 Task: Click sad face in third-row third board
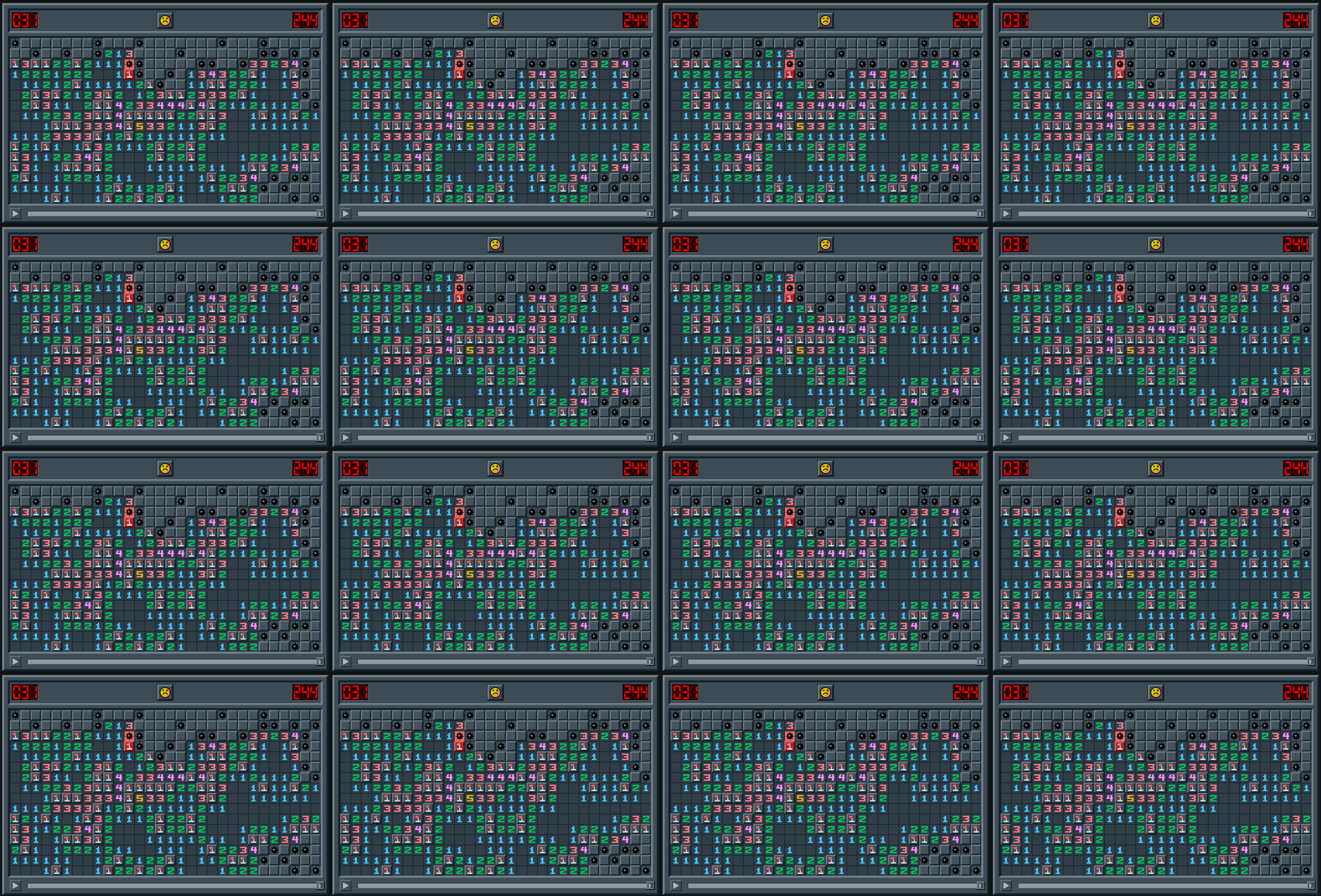[x=825, y=468]
